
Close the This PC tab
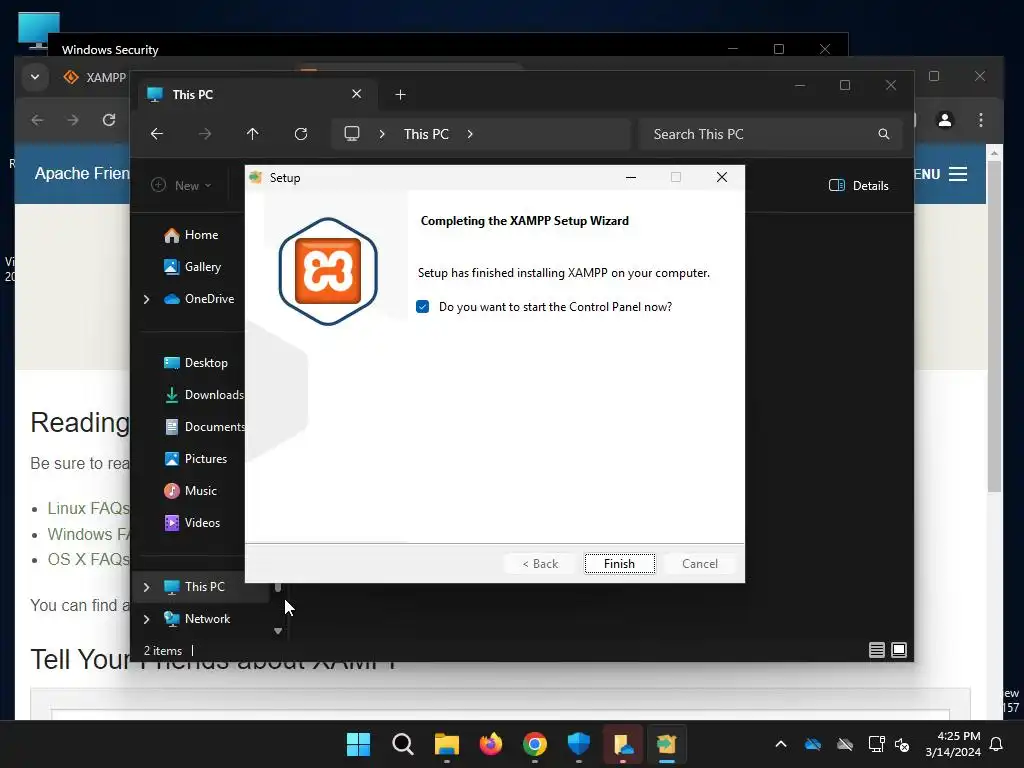(x=357, y=94)
